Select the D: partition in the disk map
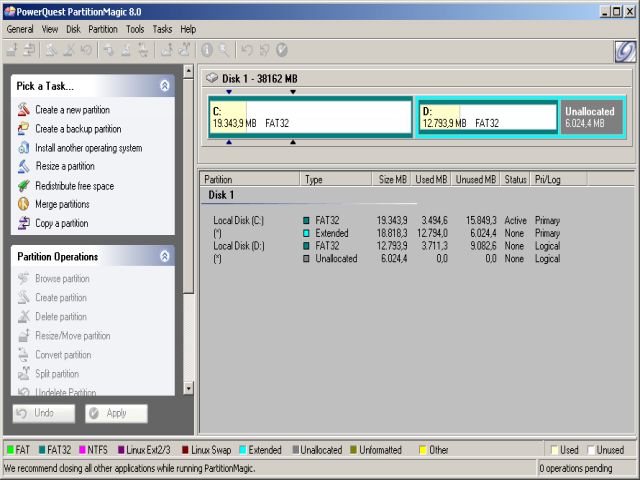 [488, 117]
